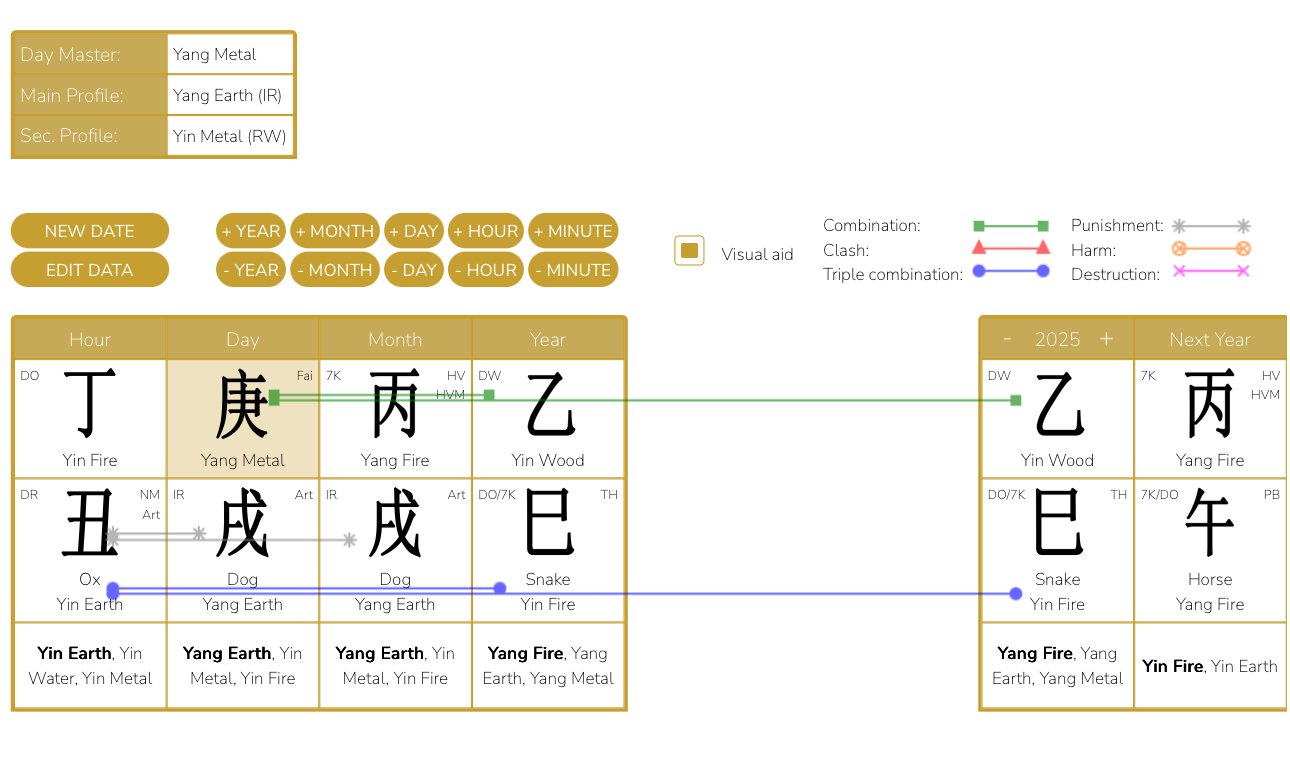Click the Year pillar Snake 巳 character
This screenshot has height=761, width=1290.
pyautogui.click(x=548, y=523)
